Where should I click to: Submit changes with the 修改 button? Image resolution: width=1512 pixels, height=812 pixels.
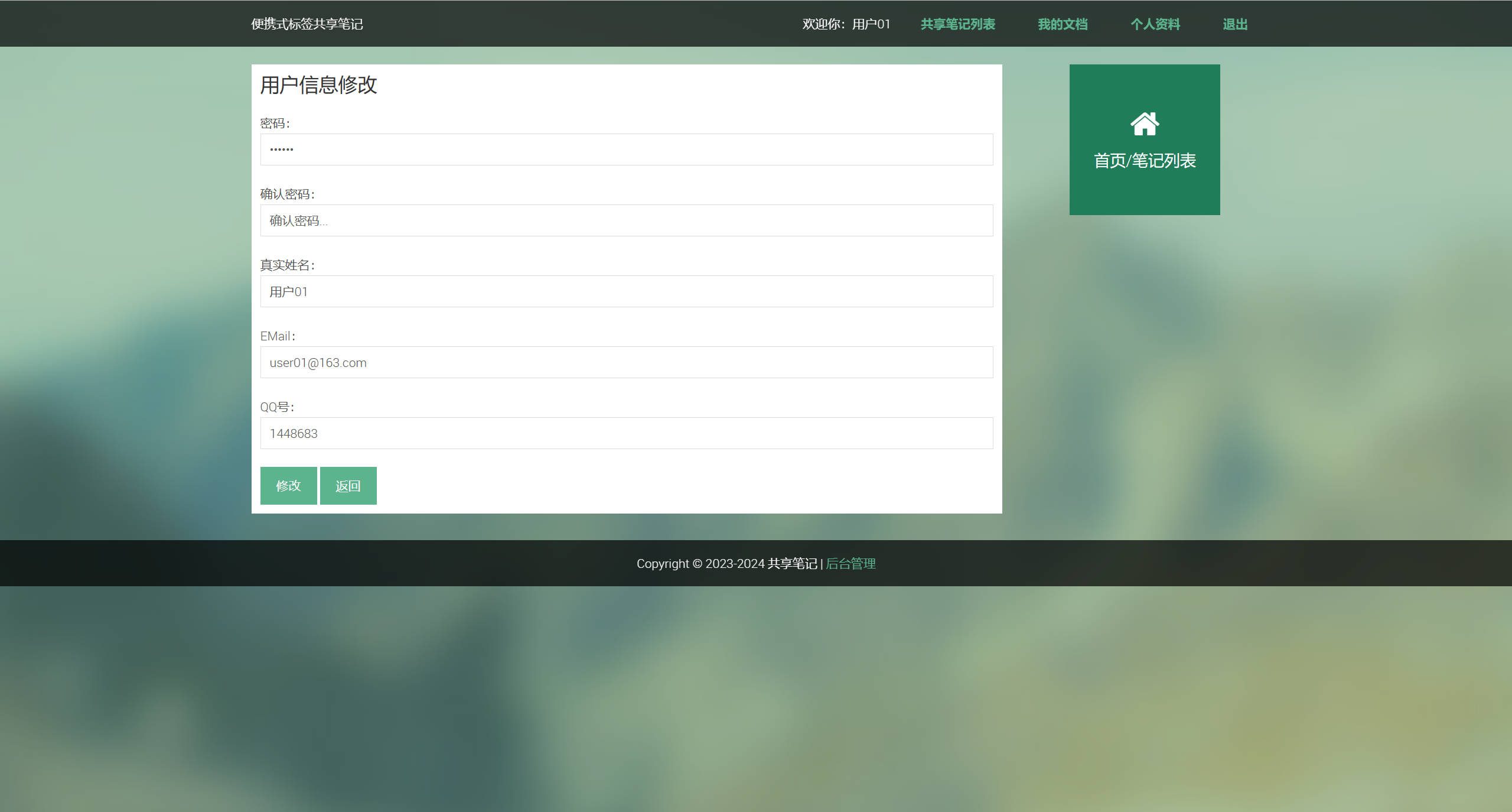point(289,486)
